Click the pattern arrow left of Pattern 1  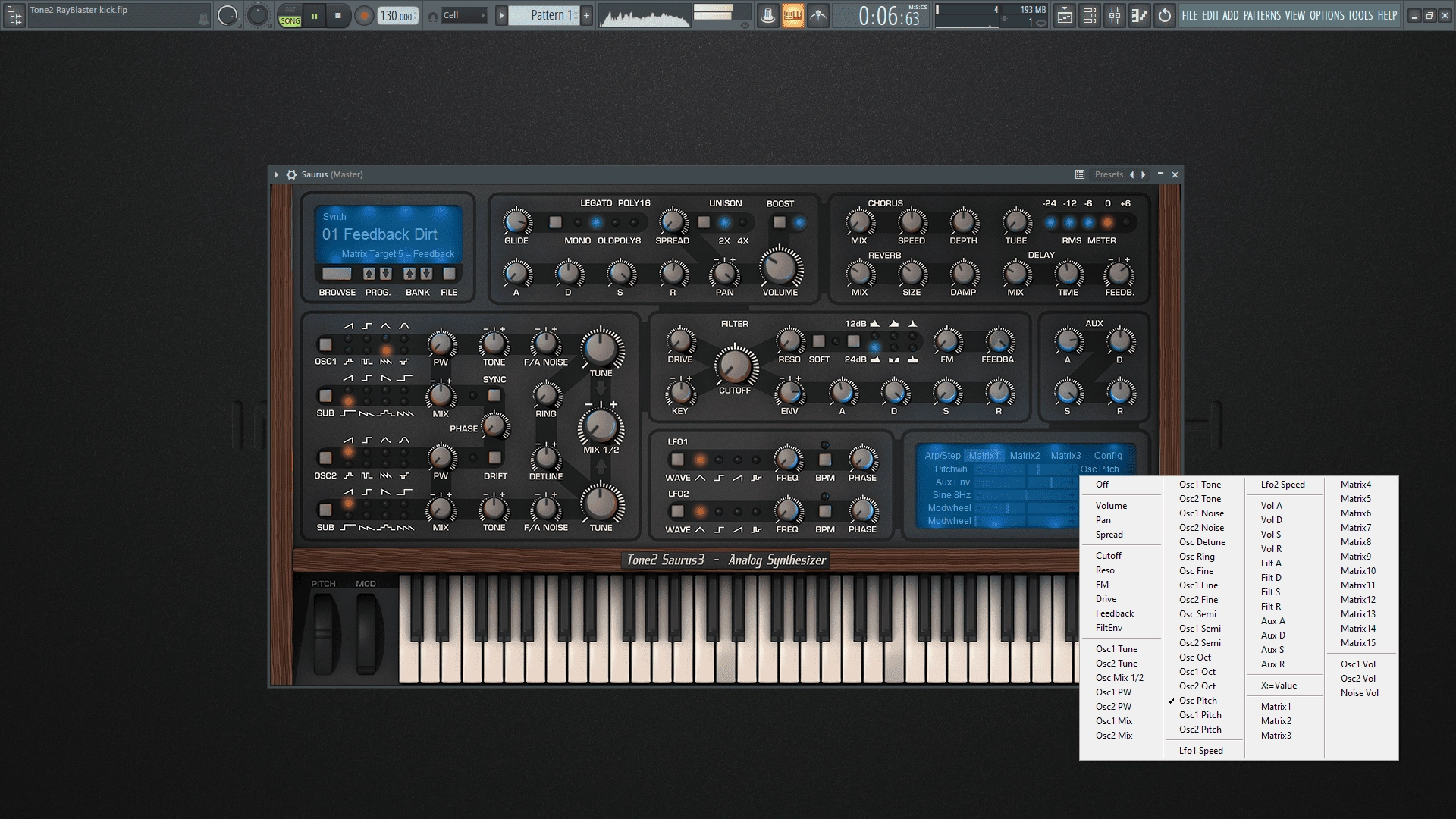[501, 15]
